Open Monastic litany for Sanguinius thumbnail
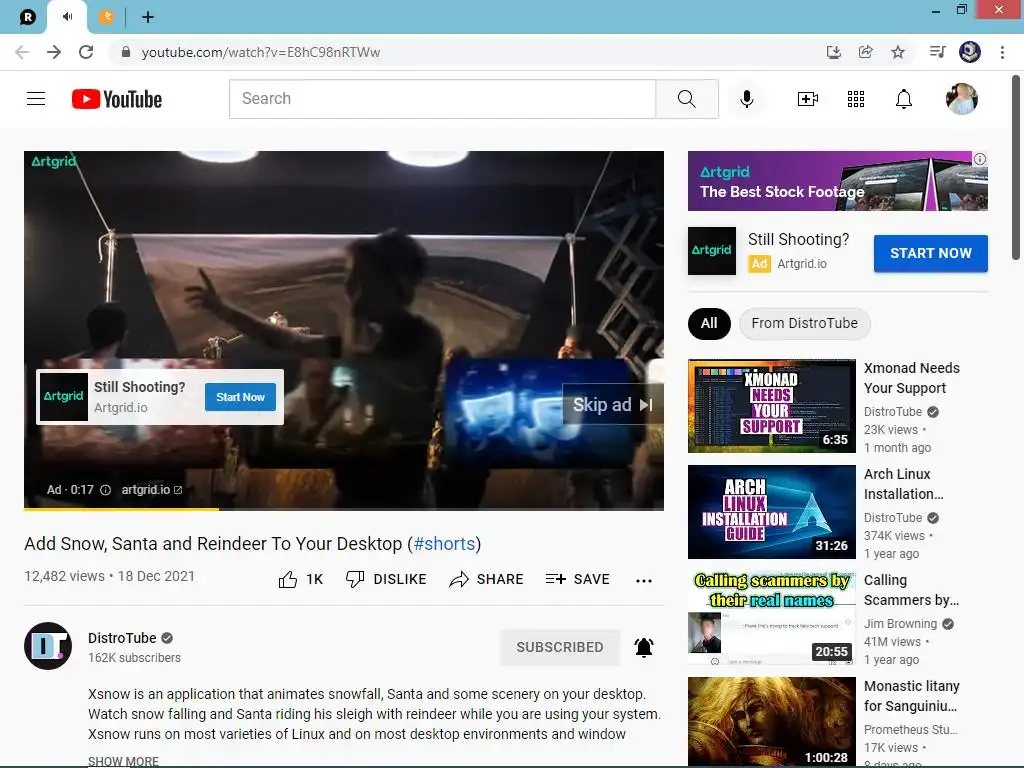The image size is (1024, 768). tap(771, 722)
